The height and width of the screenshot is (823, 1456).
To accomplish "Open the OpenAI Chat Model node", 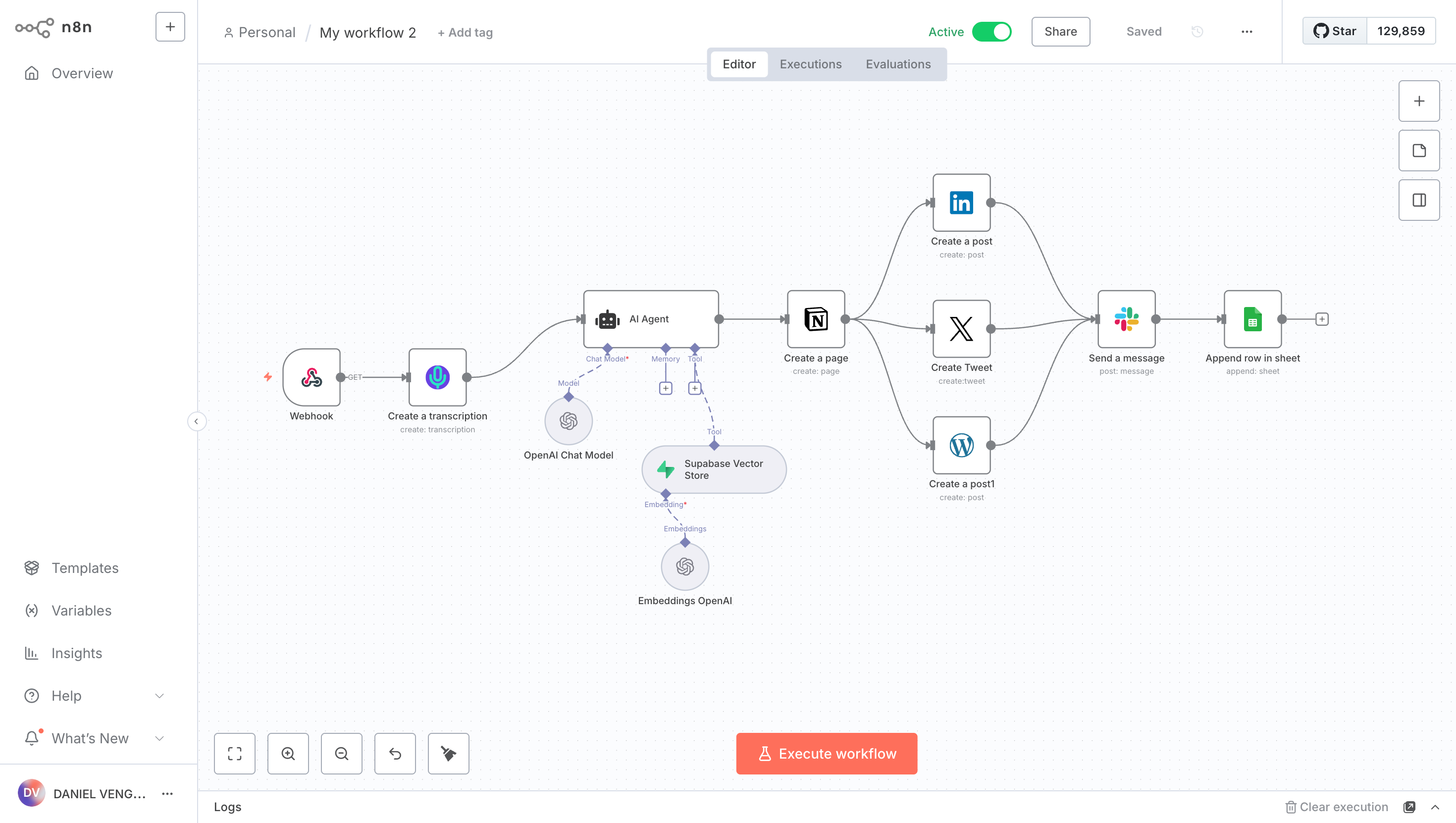I will [569, 421].
